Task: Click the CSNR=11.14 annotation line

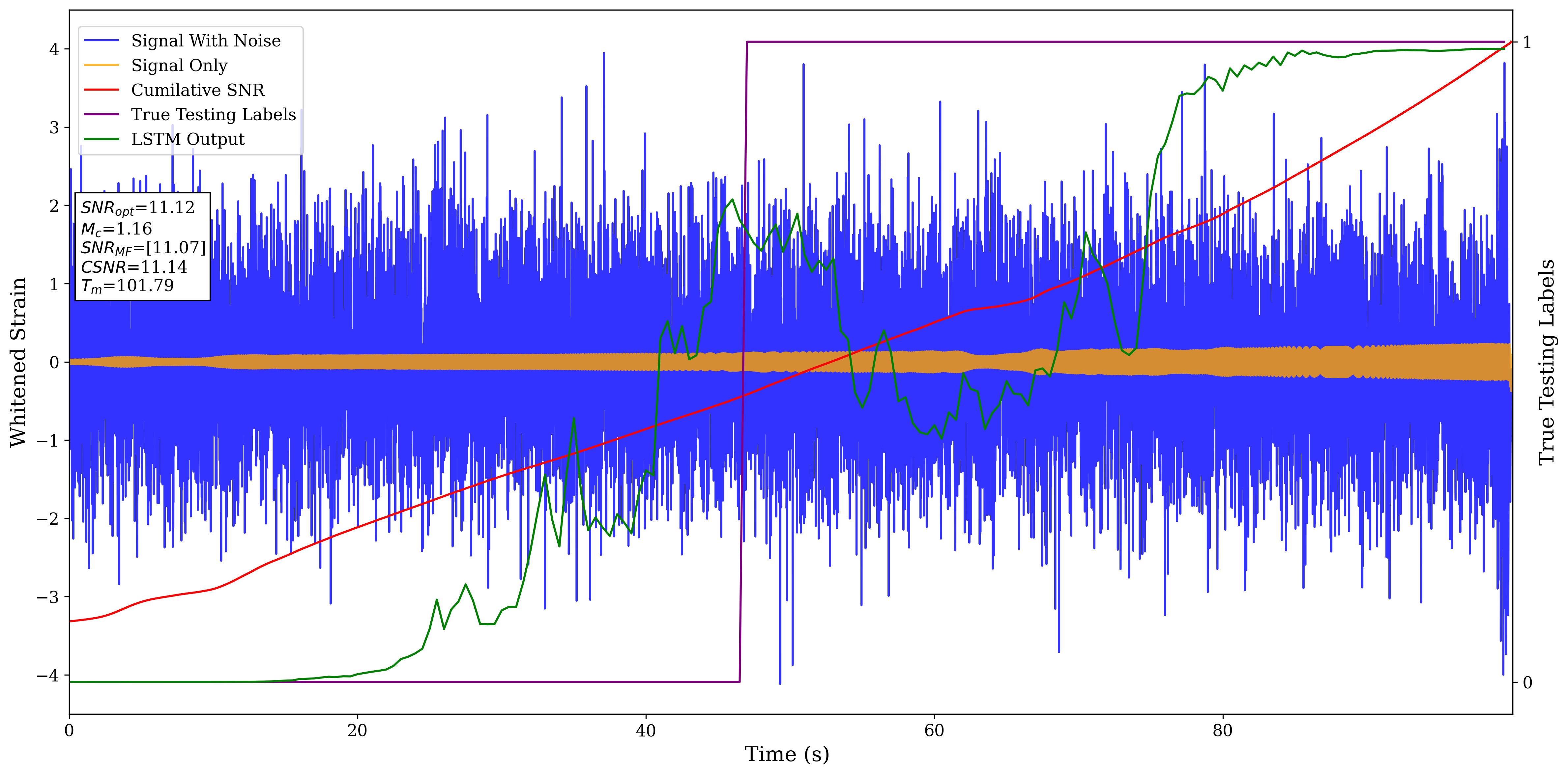Action: 134,267
